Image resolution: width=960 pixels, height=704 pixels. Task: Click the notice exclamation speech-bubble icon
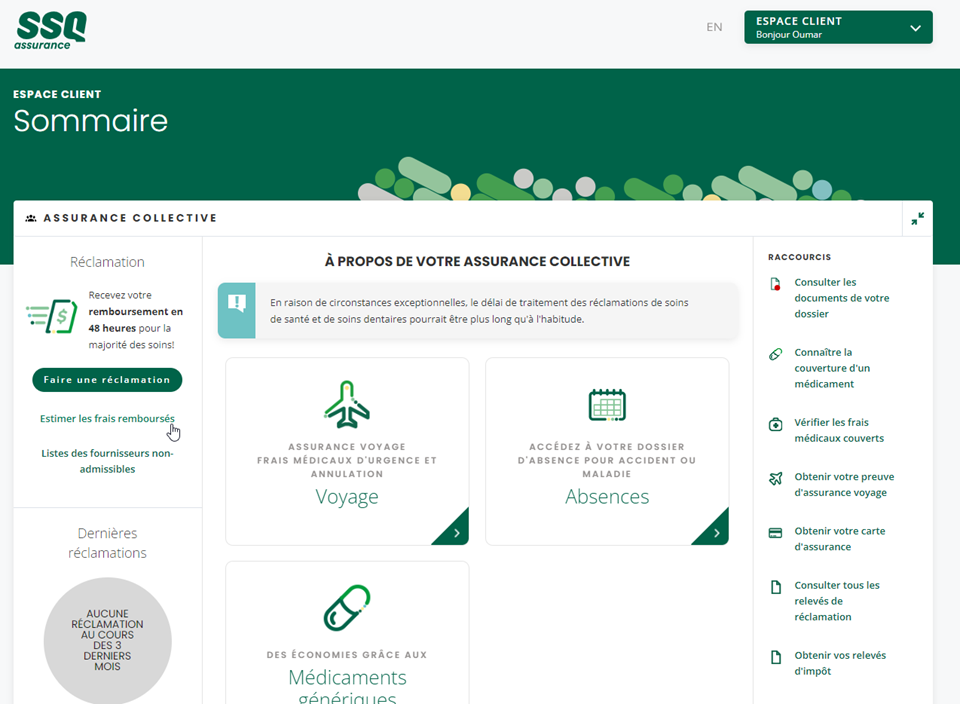click(x=236, y=302)
